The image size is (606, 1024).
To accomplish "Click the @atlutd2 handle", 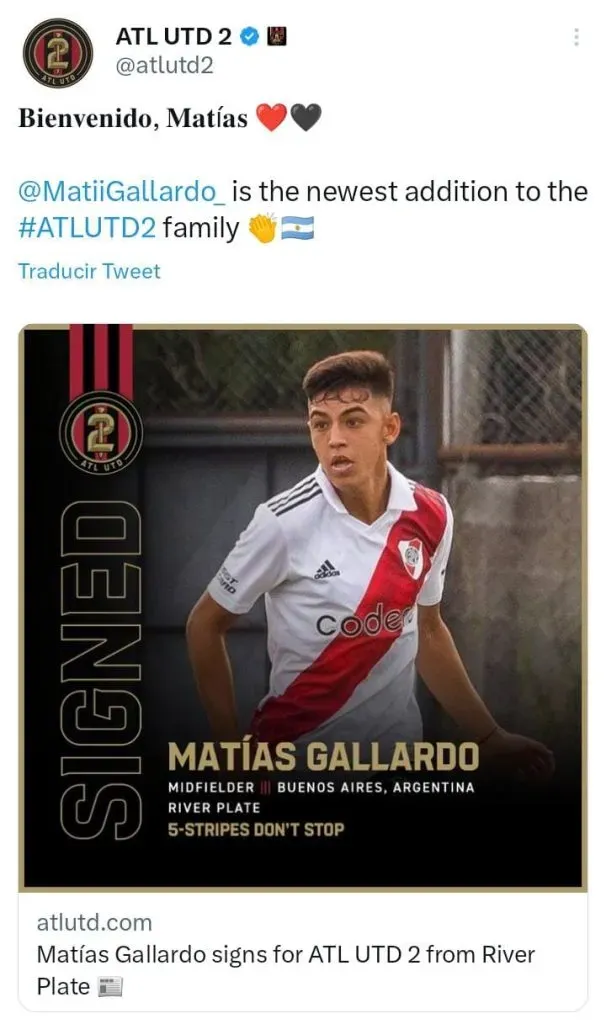I will point(165,66).
